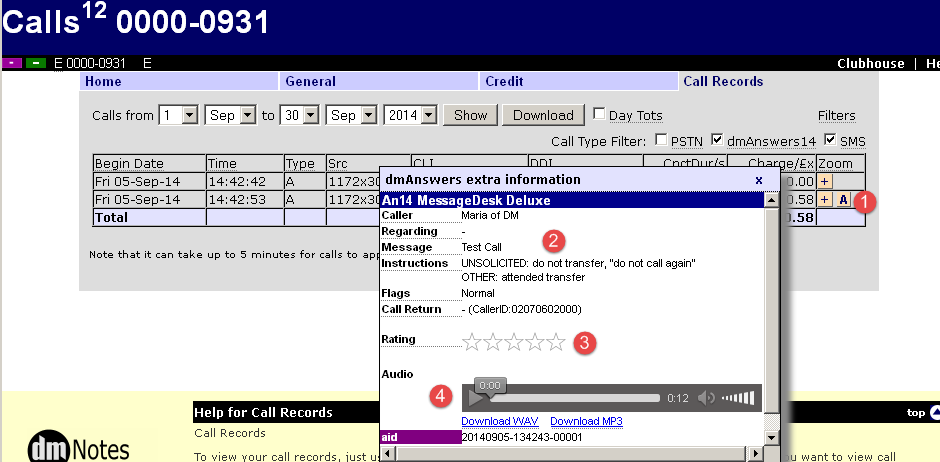Open the start day dropdown showing 1

point(178,115)
